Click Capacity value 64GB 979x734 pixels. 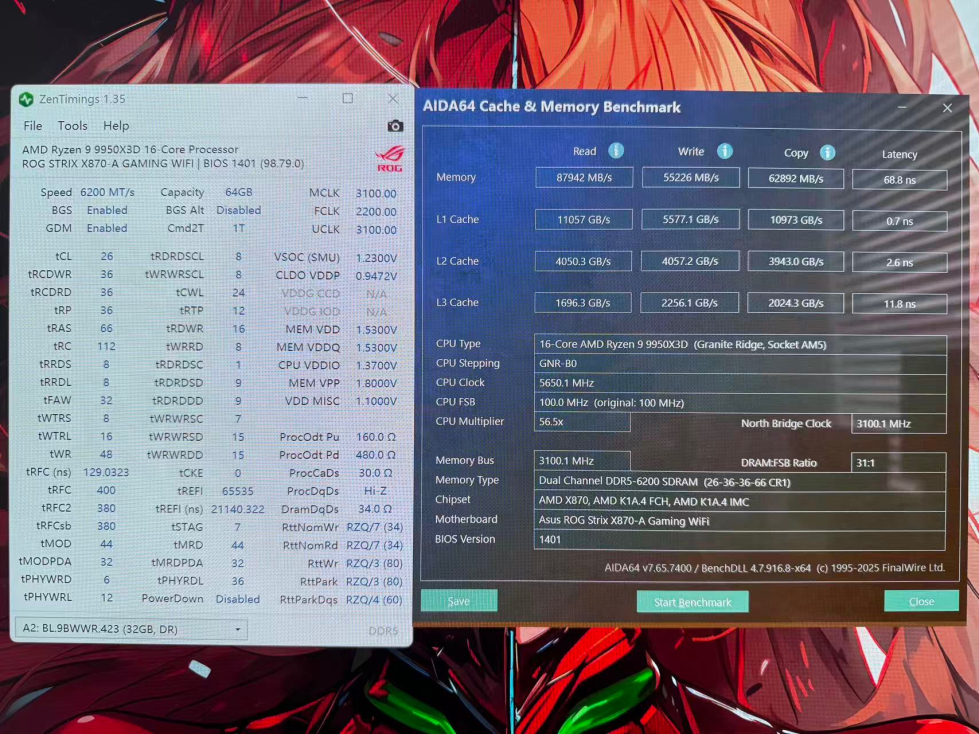(239, 192)
